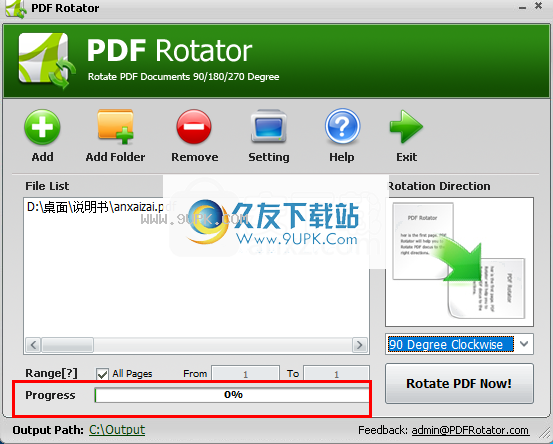Click the green Add plus icon
This screenshot has height=444, width=553.
[x=42, y=127]
